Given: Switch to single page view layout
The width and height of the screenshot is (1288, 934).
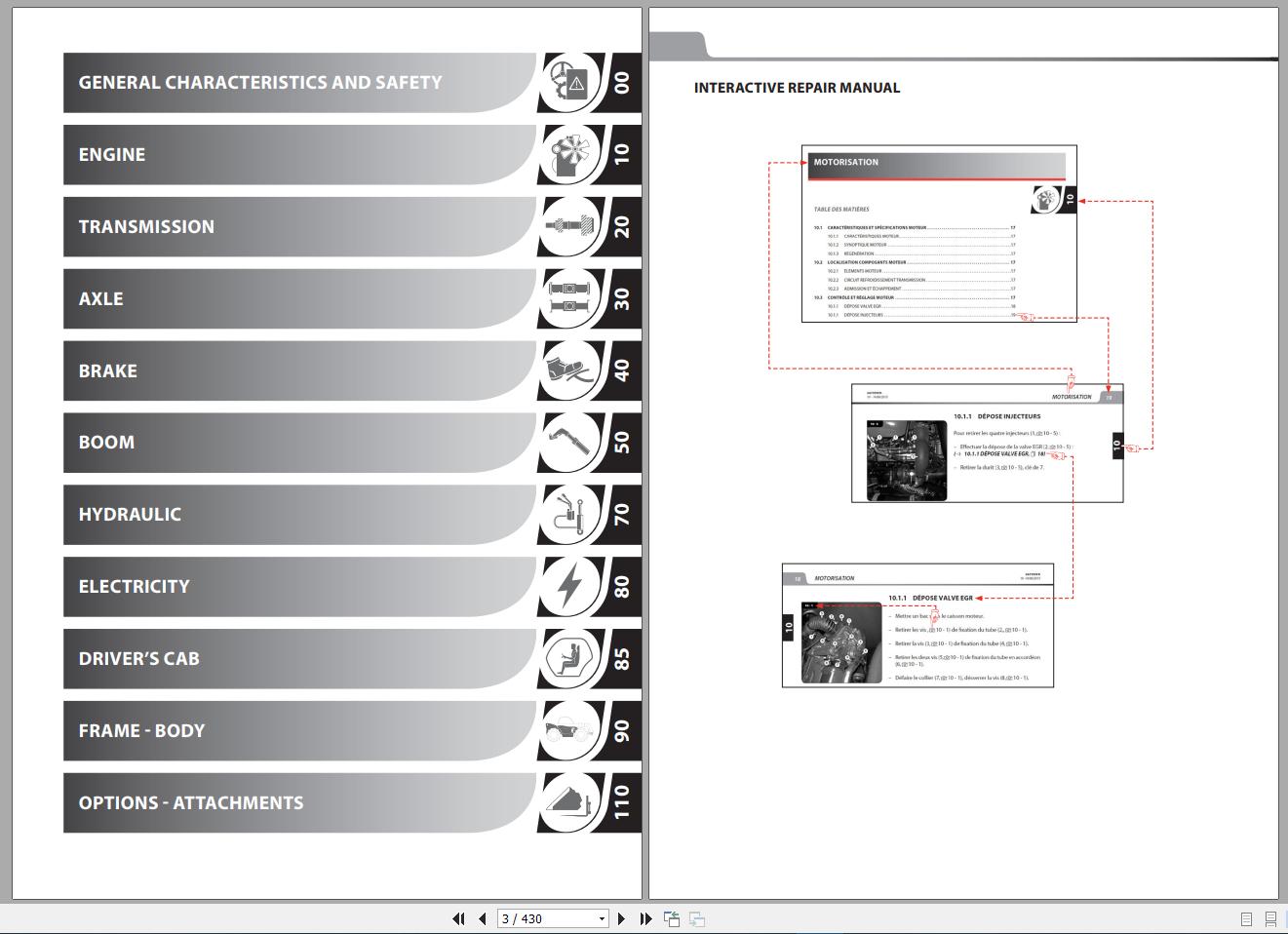Looking at the screenshot, I should click(1246, 918).
